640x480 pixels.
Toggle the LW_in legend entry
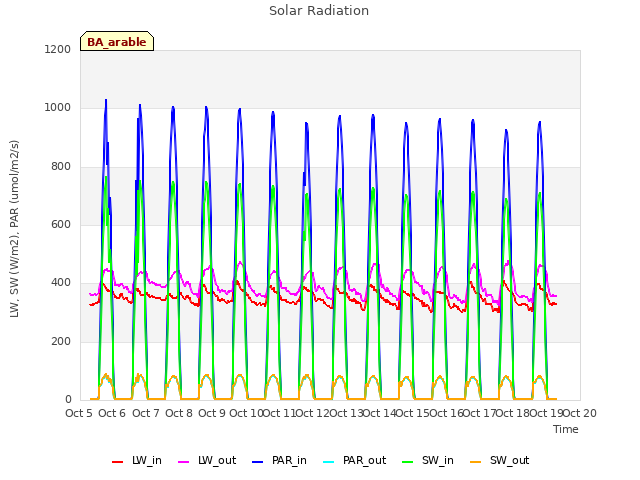pos(137,460)
